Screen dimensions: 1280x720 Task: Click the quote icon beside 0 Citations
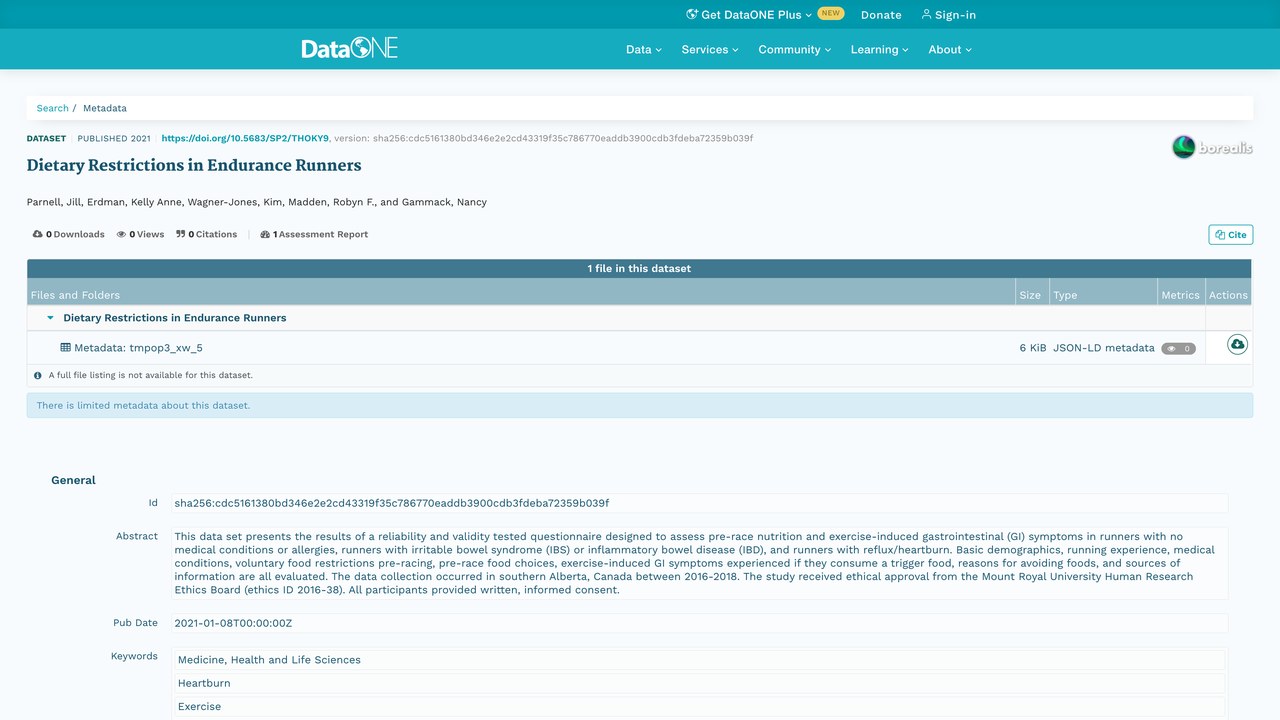pos(181,234)
